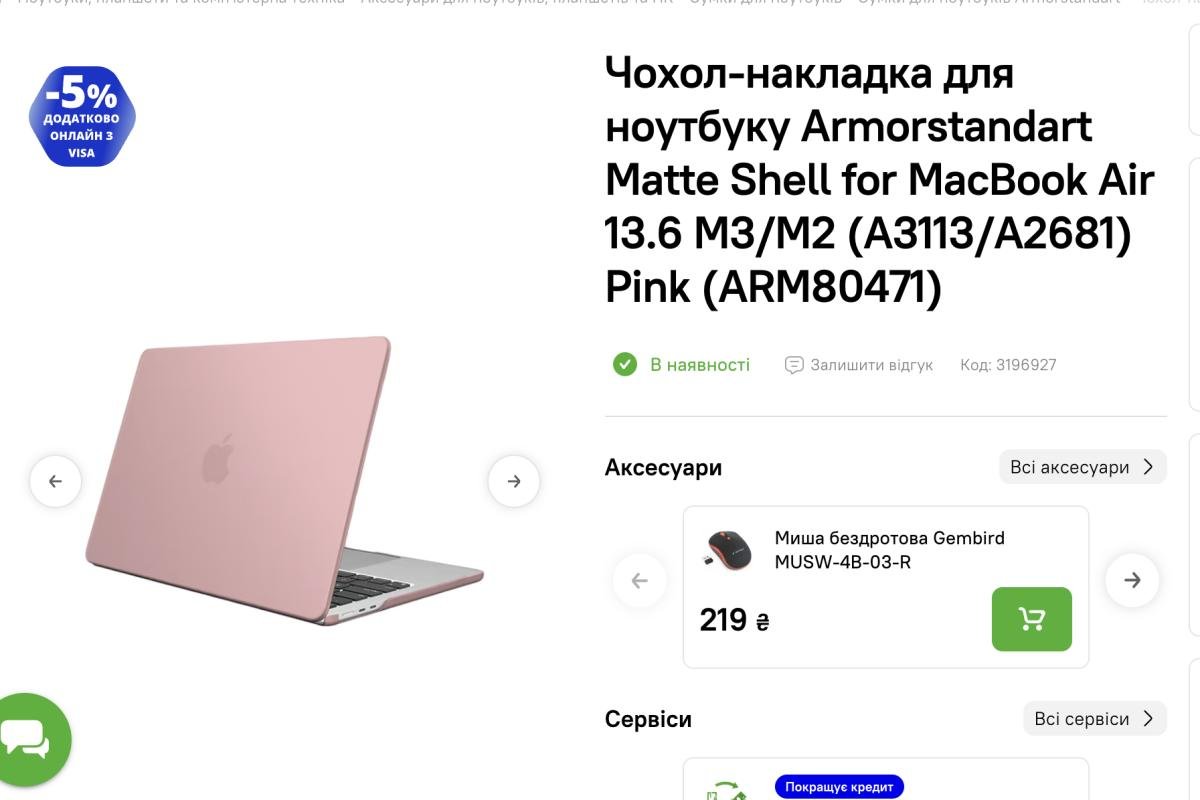Click the -5% Visa discount badge
The image size is (1200, 800).
[x=82, y=116]
